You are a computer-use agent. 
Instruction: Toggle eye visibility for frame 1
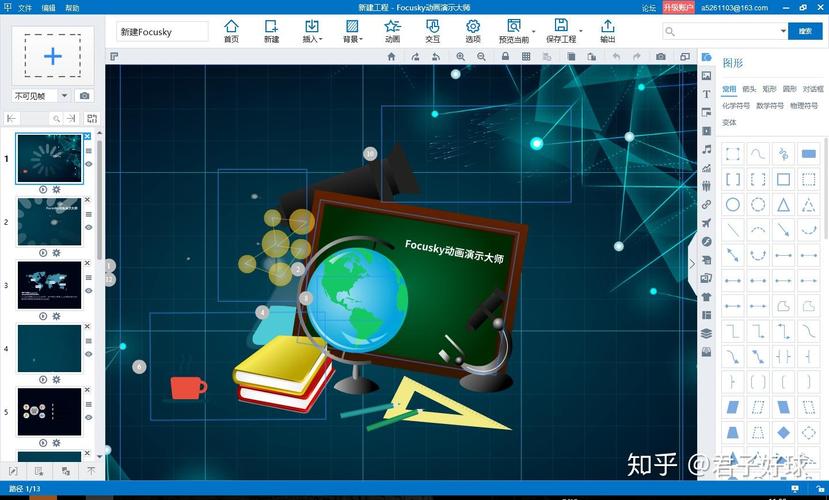(x=89, y=164)
